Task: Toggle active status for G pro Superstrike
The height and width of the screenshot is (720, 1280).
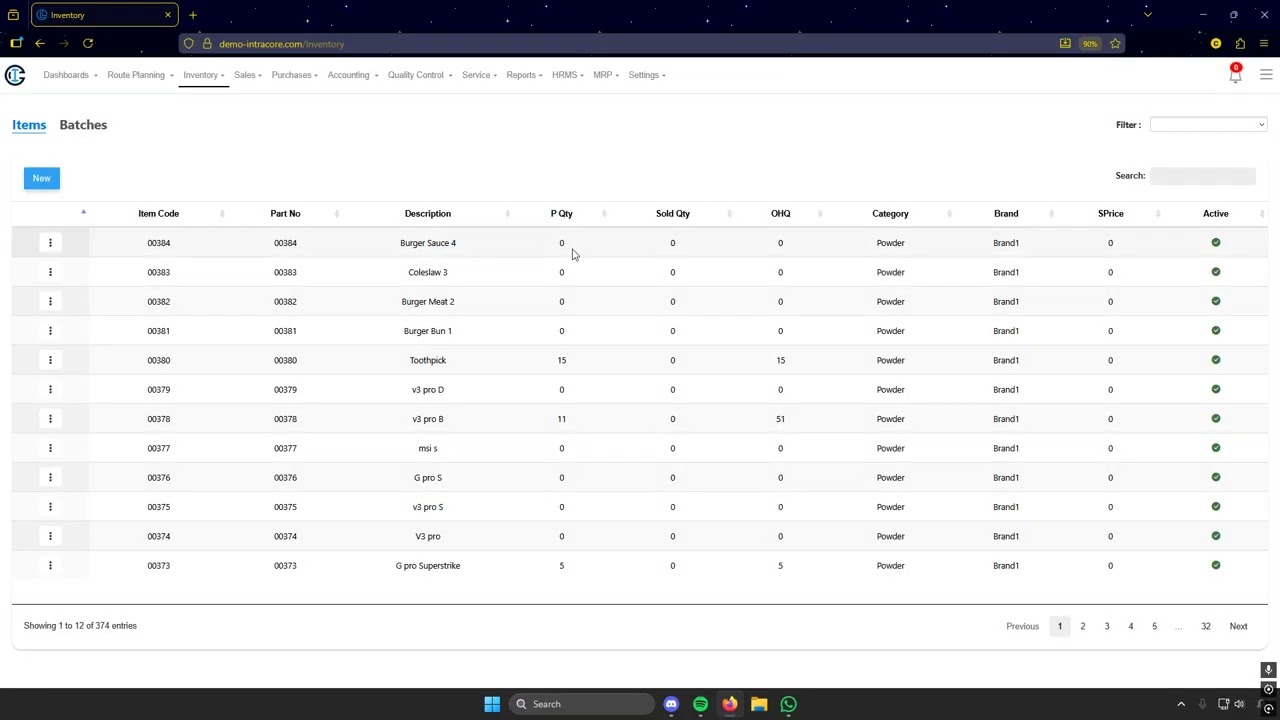Action: [1216, 565]
